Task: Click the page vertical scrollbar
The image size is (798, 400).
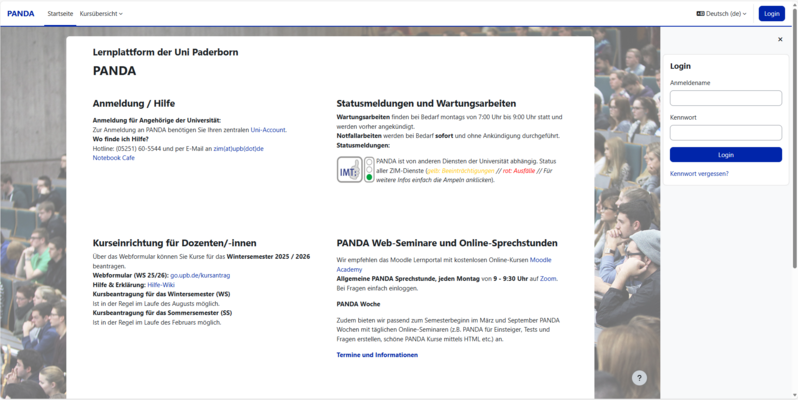Action: (794, 137)
